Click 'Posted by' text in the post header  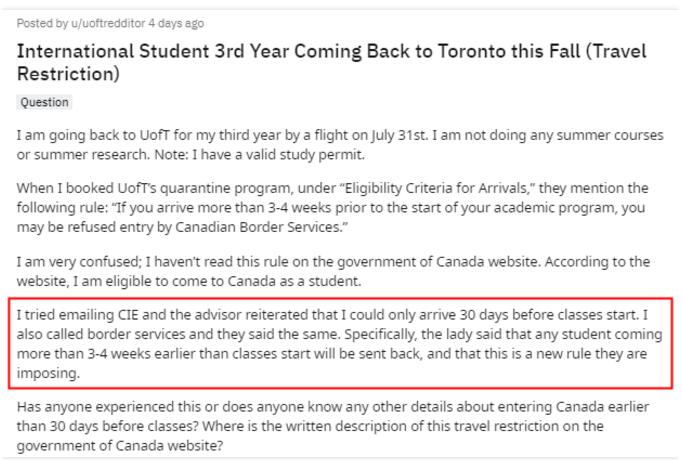39,24
